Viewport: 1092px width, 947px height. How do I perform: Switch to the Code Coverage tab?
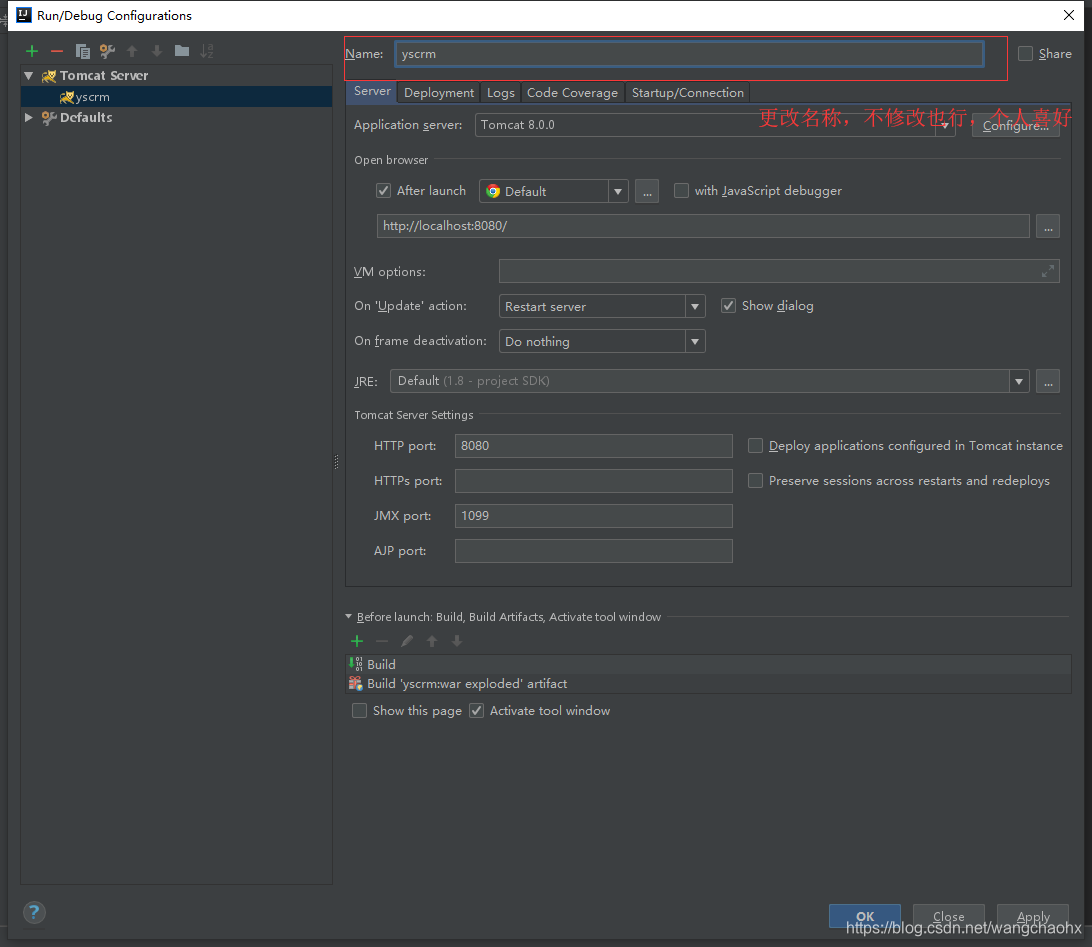[x=572, y=93]
